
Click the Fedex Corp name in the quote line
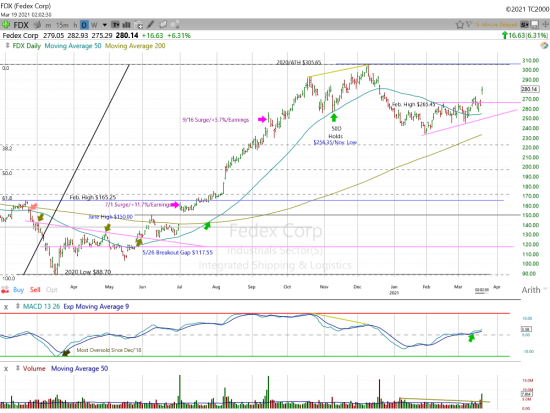[20, 35]
